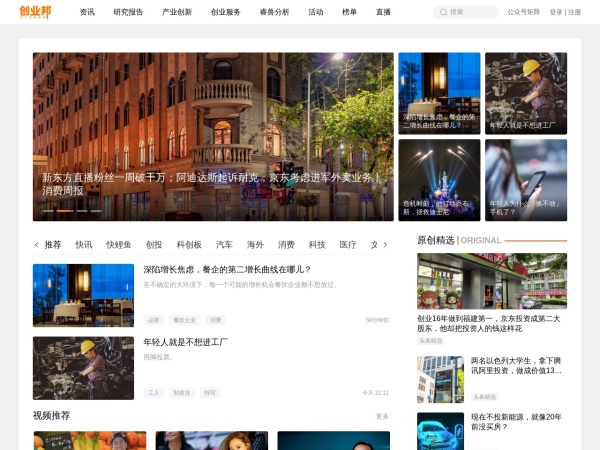Open the 公众号矩阵 link
Viewport: 600px width, 450px height.
pos(523,12)
